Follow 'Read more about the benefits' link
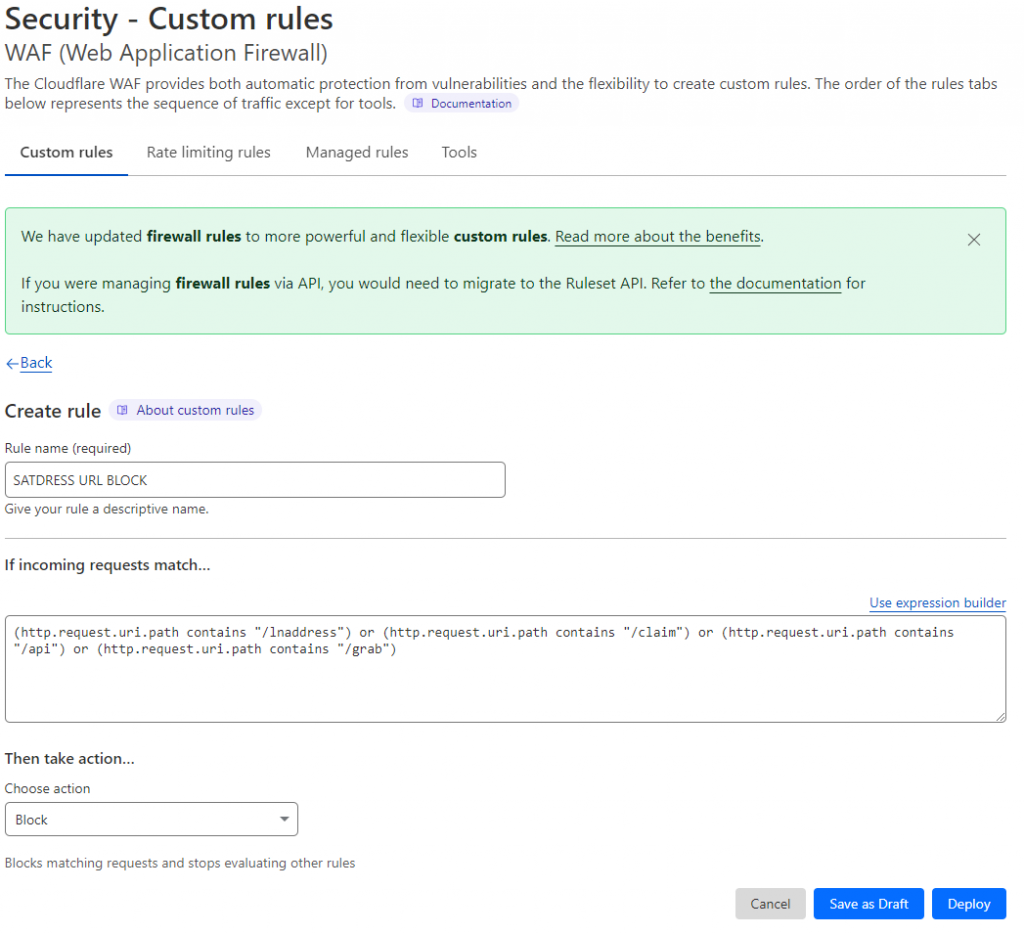The width and height of the screenshot is (1024, 934). pos(658,236)
